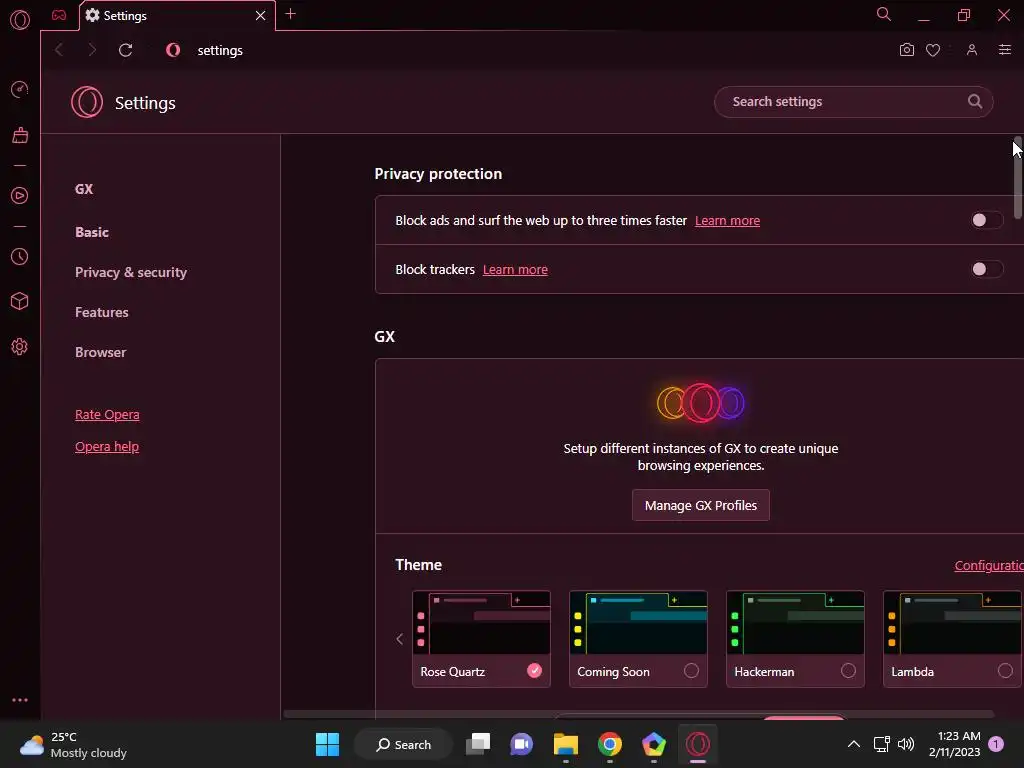Open Extensions cube icon in the sidebar

[20, 301]
